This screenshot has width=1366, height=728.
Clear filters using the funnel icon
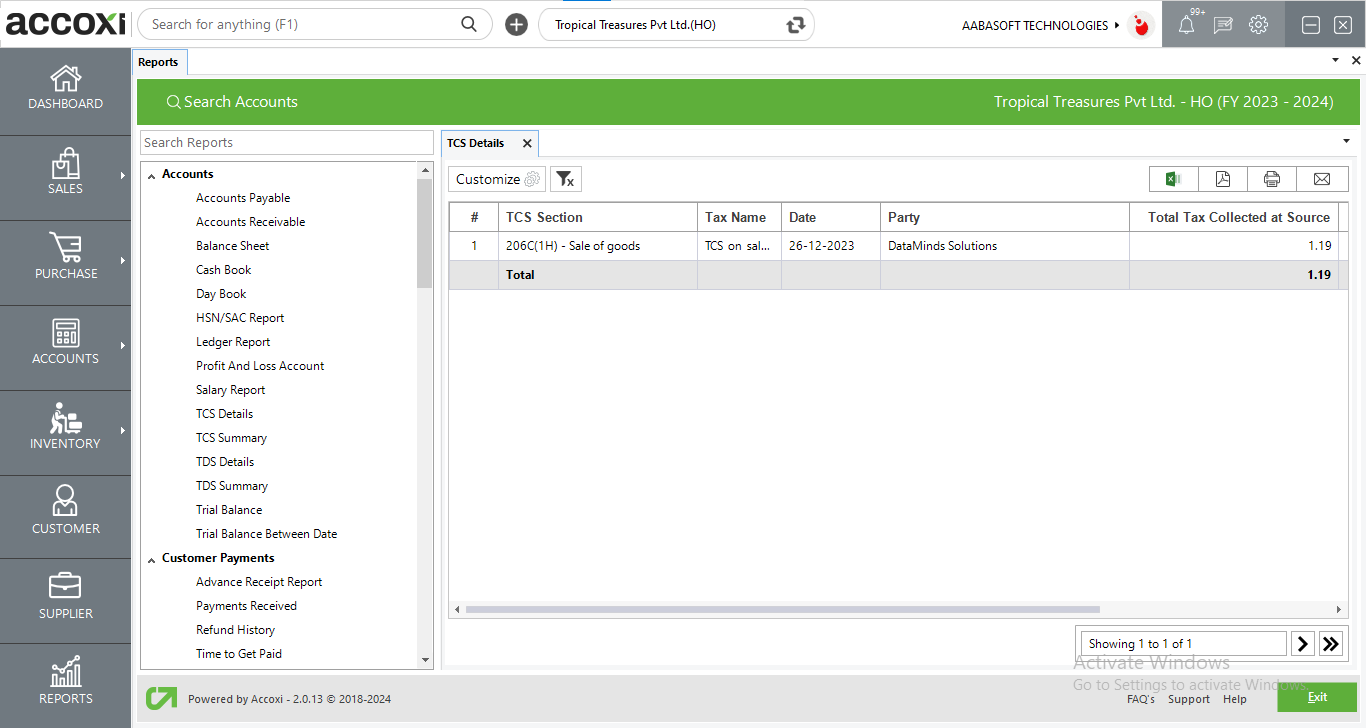tap(565, 179)
